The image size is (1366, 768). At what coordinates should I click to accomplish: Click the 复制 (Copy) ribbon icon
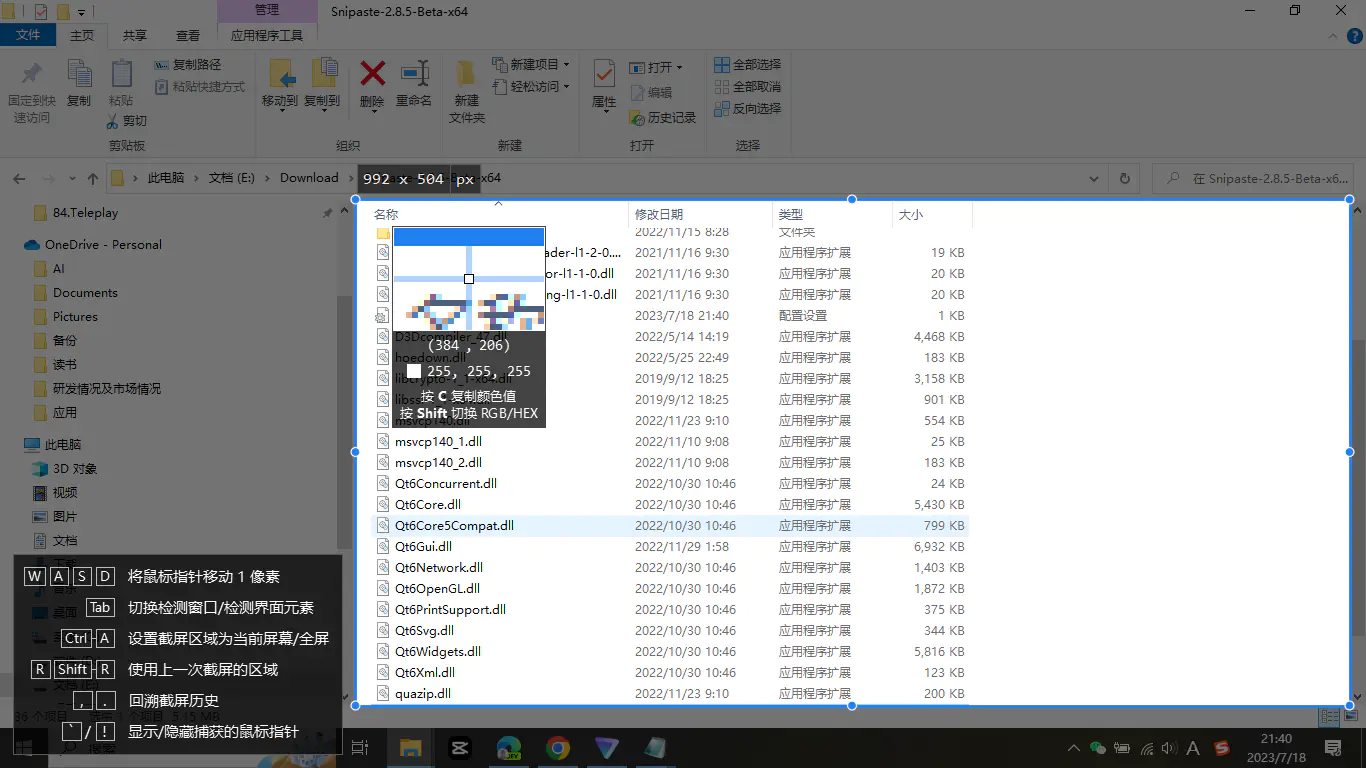[79, 73]
